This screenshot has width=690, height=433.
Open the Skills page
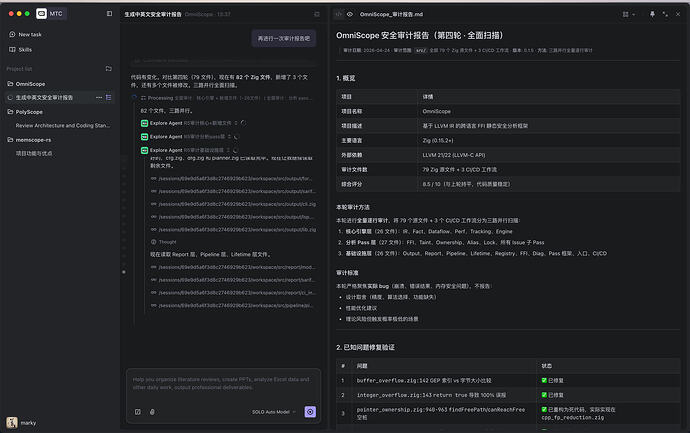(21, 50)
